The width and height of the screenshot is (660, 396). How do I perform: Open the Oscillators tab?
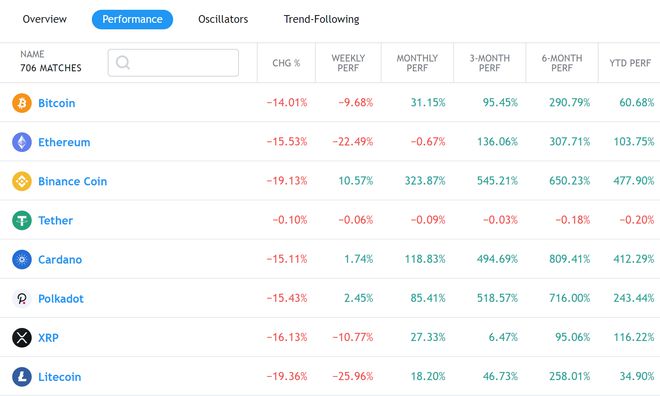pyautogui.click(x=223, y=19)
